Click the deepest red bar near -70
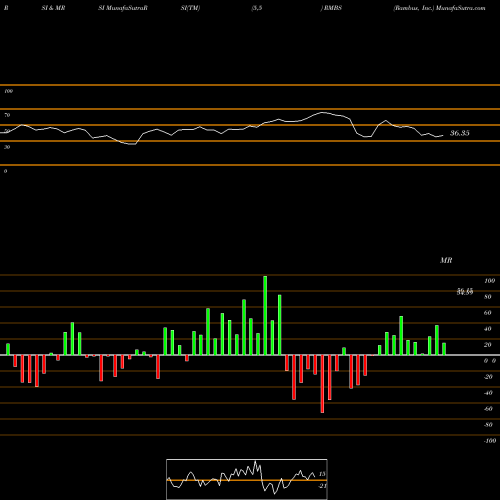Viewport: 500px width, 500px height. pyautogui.click(x=322, y=384)
